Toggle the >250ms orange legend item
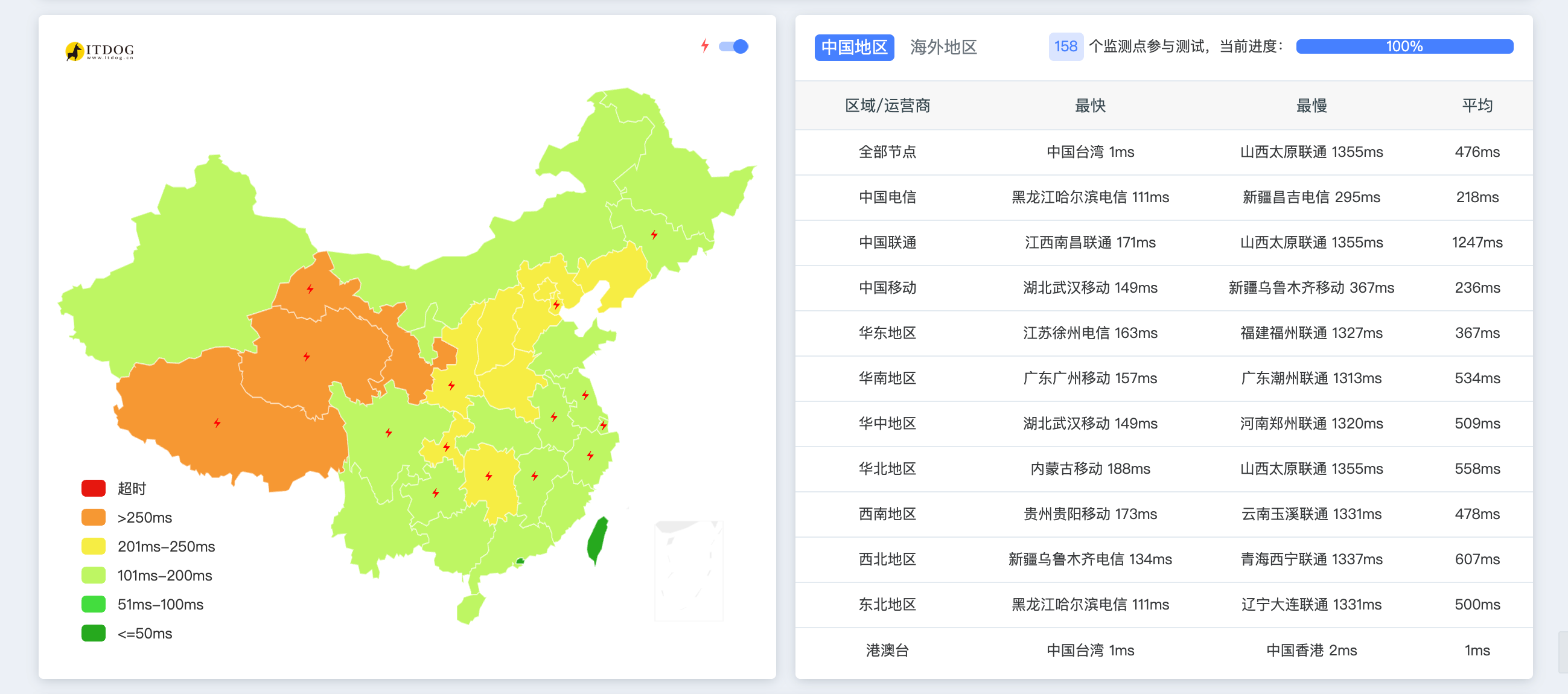 [94, 517]
